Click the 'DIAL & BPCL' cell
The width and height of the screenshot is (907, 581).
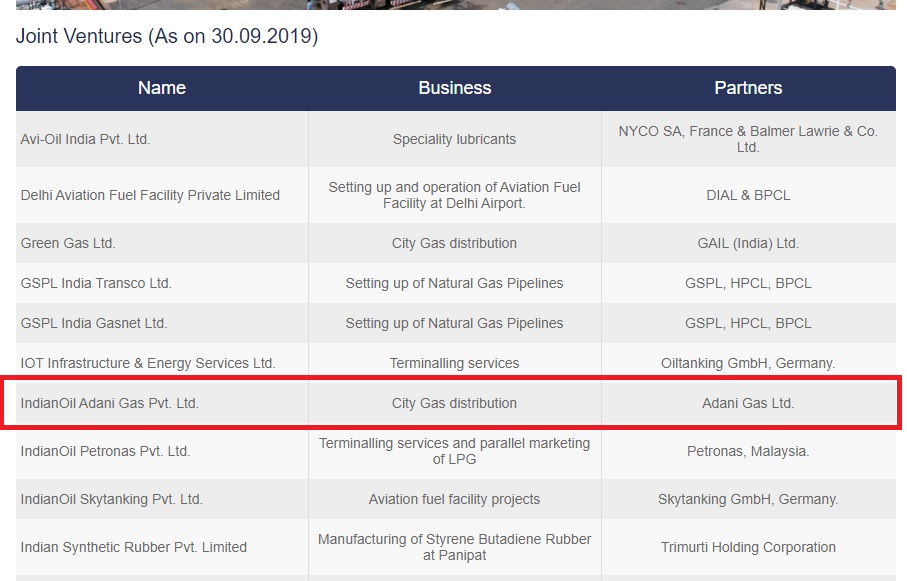coord(749,195)
